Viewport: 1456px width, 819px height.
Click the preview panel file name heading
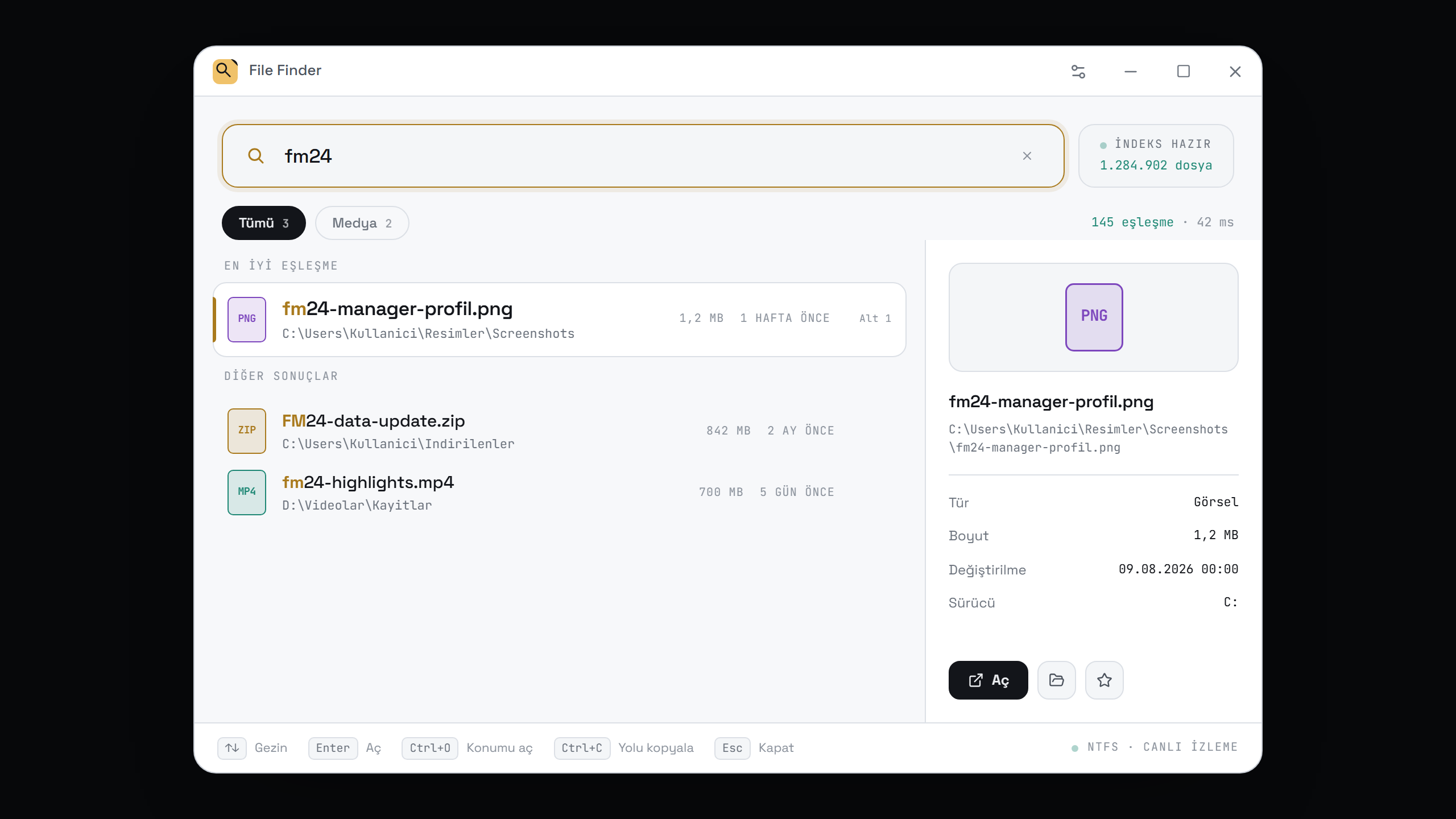(x=1051, y=402)
